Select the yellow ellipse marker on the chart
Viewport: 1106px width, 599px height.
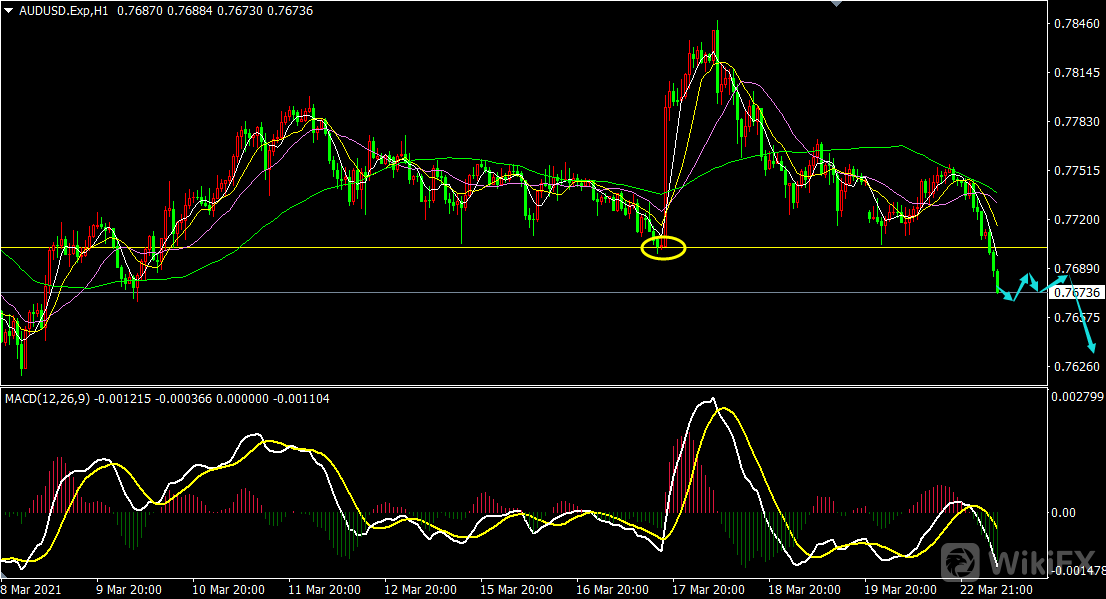[663, 248]
